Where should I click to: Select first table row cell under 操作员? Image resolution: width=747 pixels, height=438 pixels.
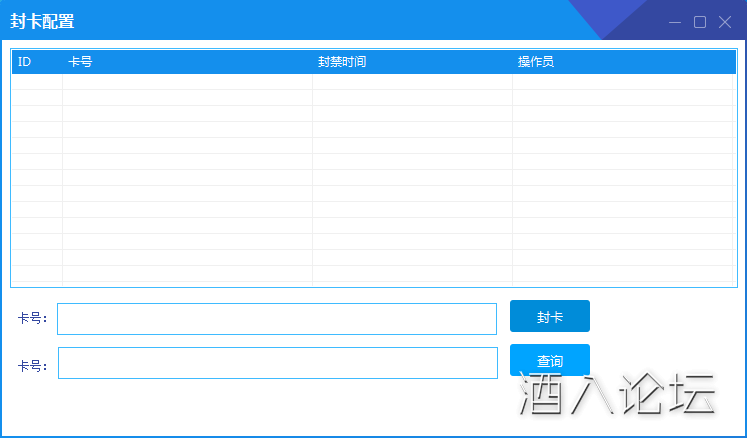point(624,82)
